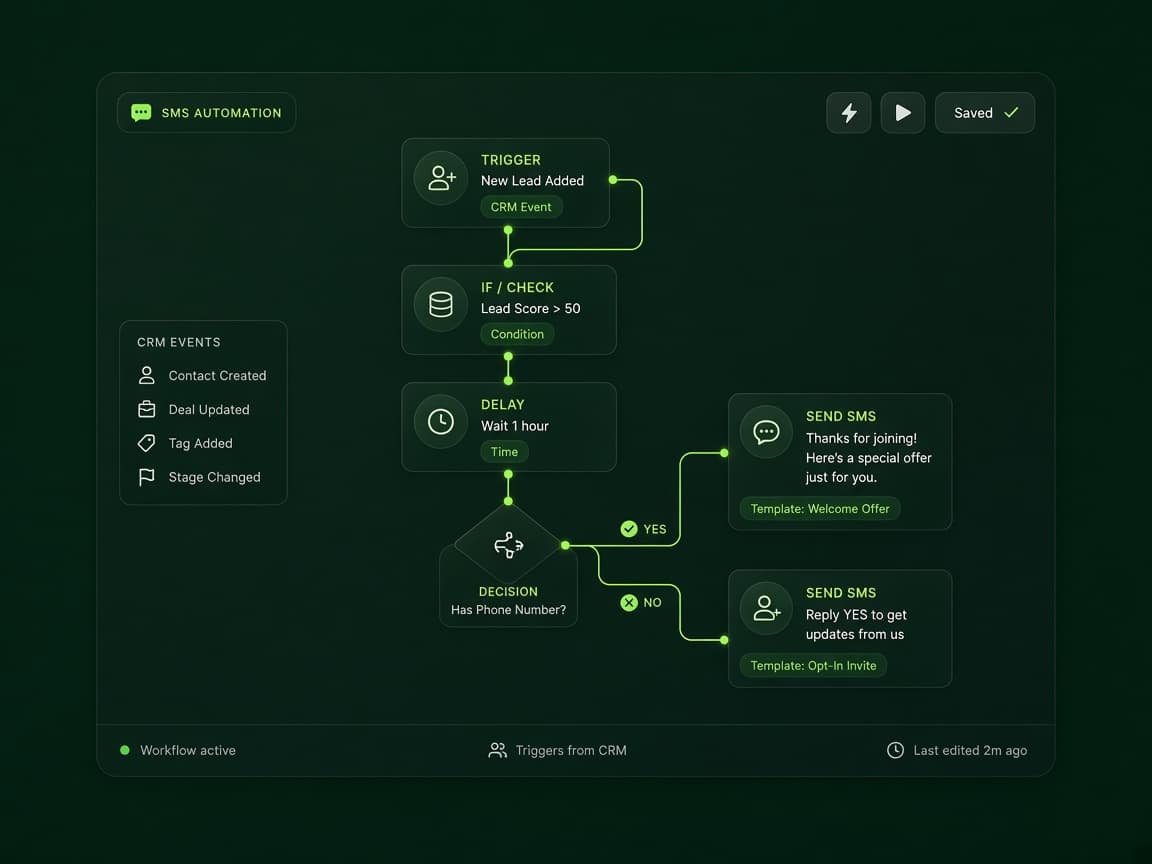Screen dimensions: 1152x864
Task: Open the SMS Automation title badge
Action: pyautogui.click(x=206, y=112)
